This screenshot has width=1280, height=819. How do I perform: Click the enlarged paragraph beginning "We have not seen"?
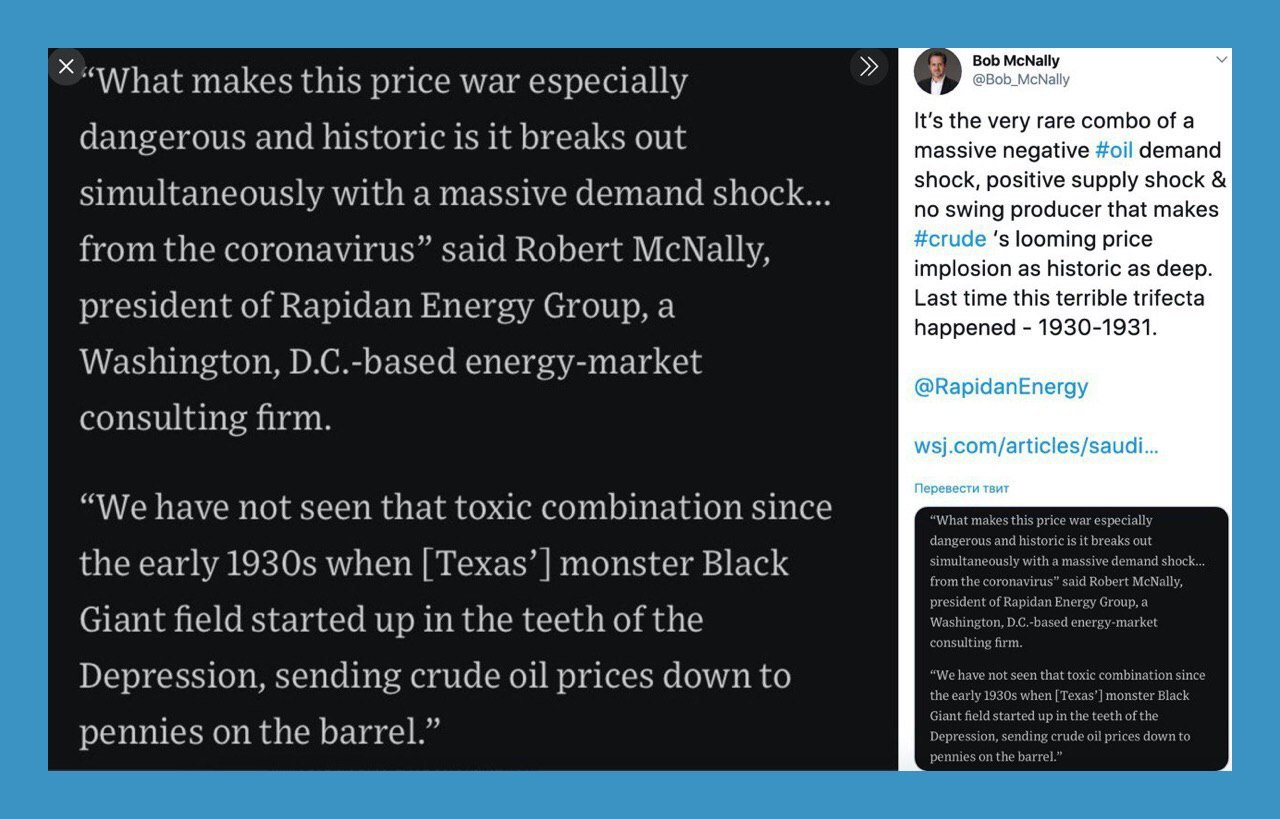click(x=456, y=619)
